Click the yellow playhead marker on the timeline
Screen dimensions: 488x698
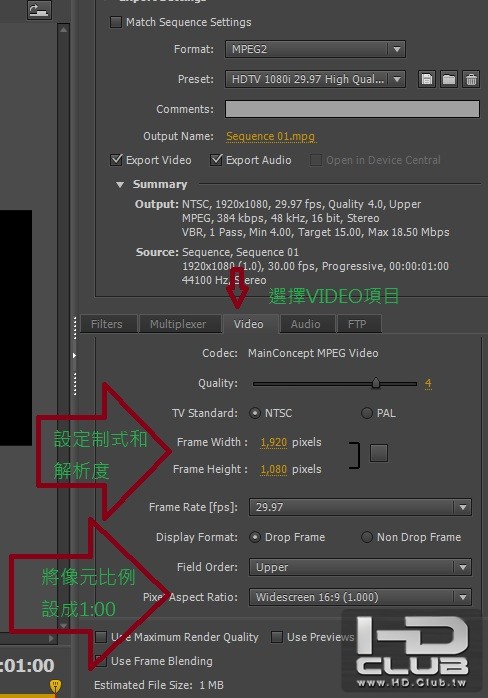pos(55,685)
